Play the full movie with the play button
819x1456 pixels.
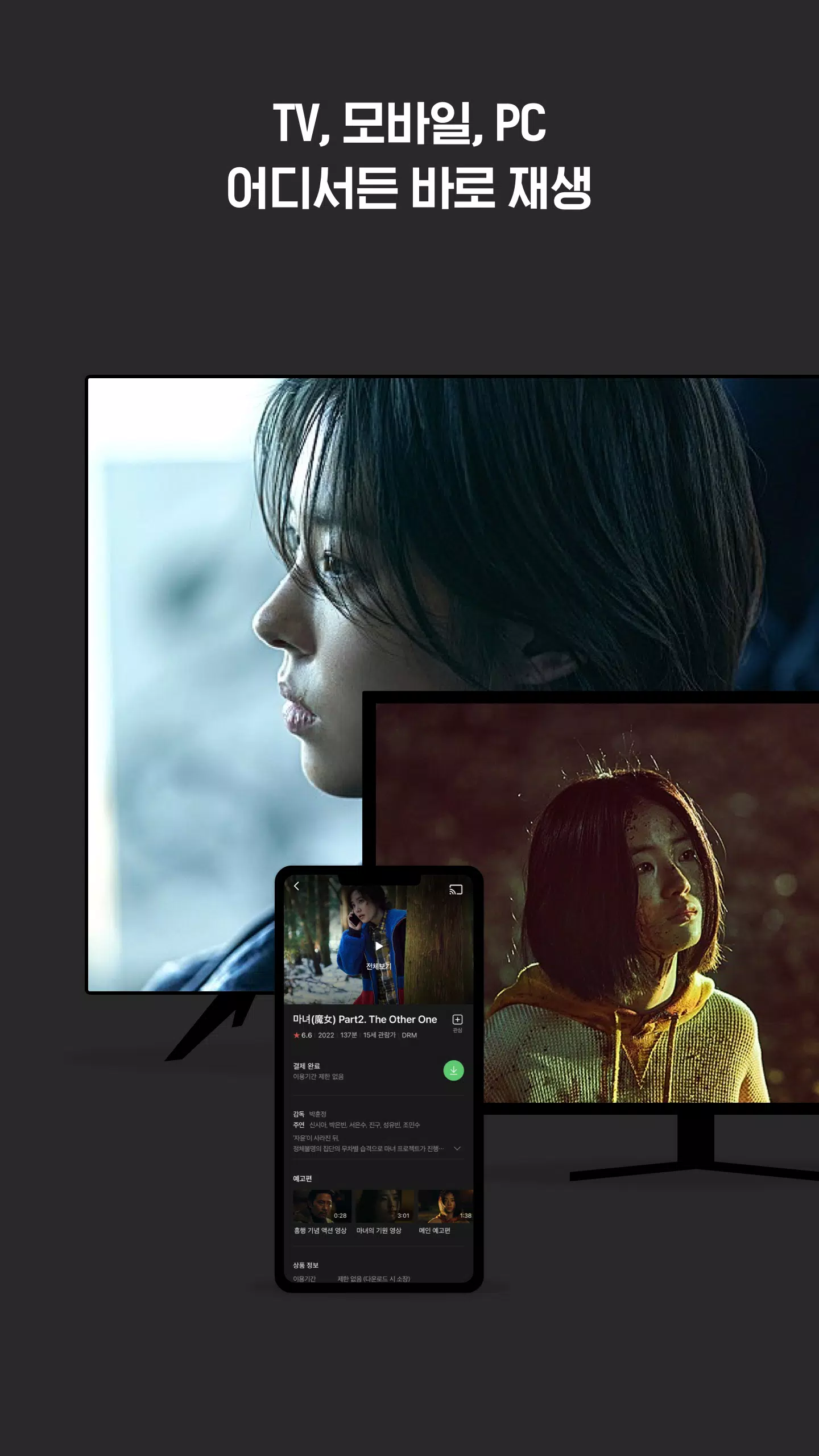click(379, 946)
